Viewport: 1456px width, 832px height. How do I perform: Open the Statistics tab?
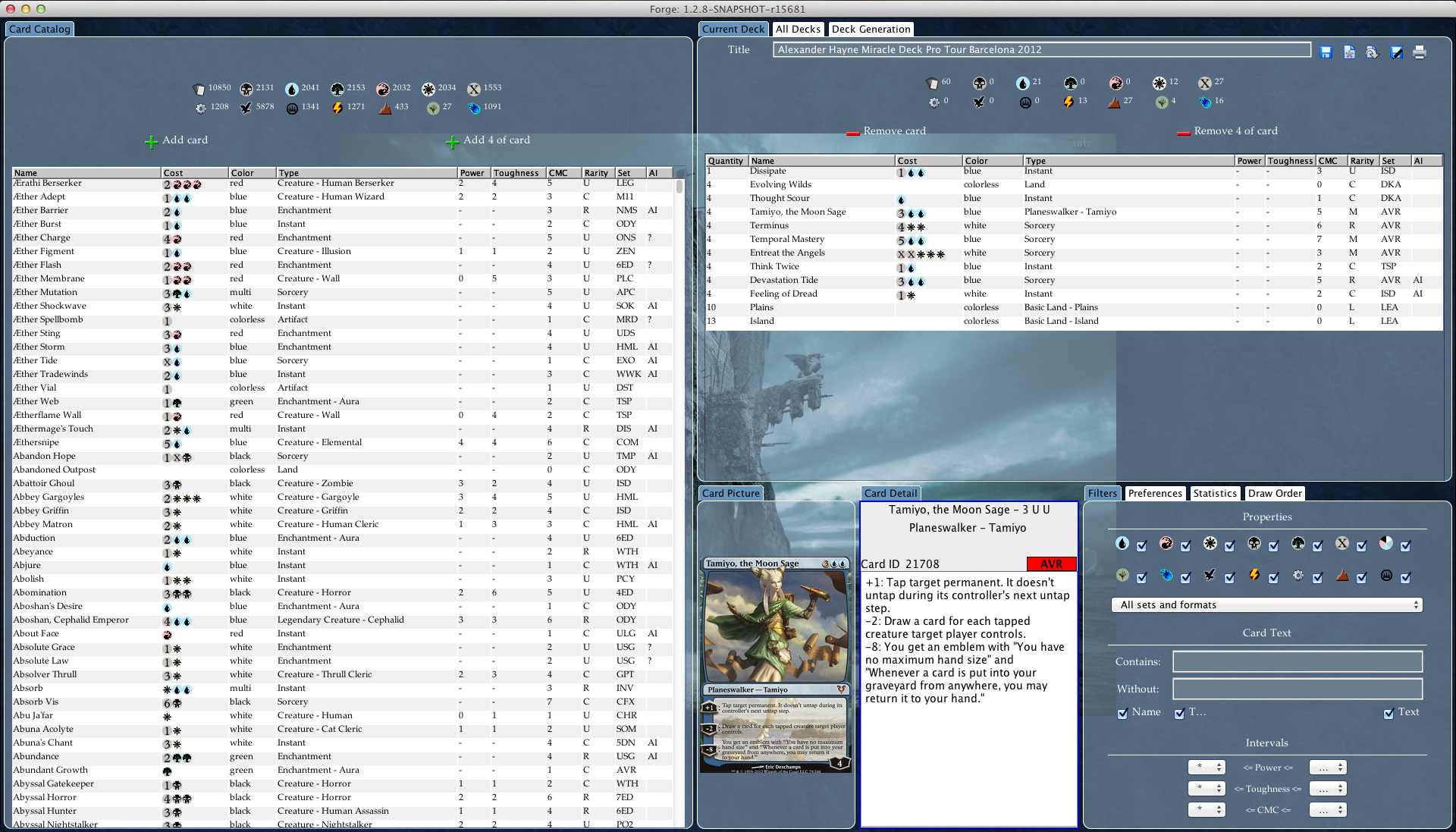point(1214,494)
